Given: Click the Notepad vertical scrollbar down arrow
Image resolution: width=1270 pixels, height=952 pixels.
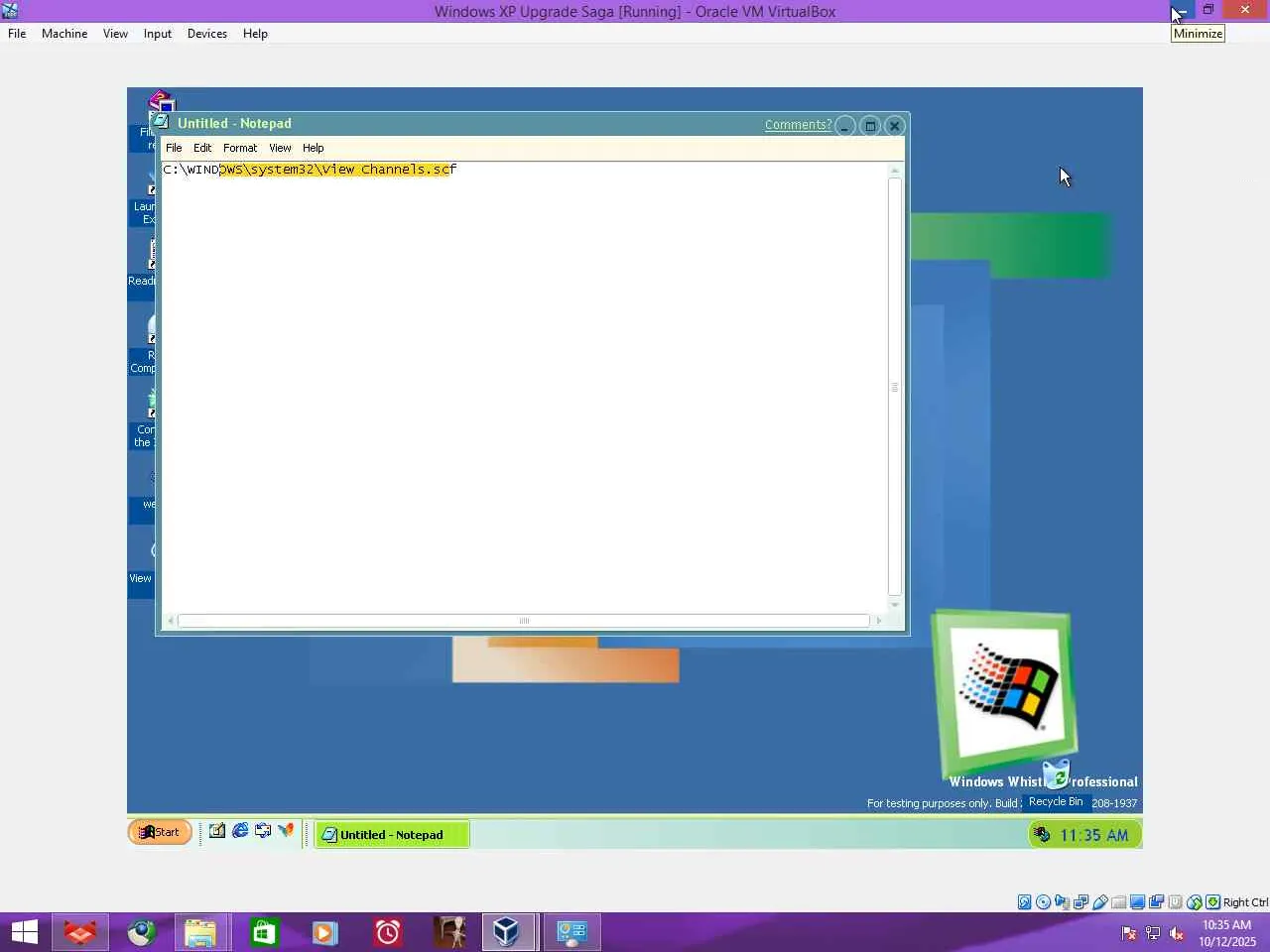Looking at the screenshot, I should tap(895, 605).
